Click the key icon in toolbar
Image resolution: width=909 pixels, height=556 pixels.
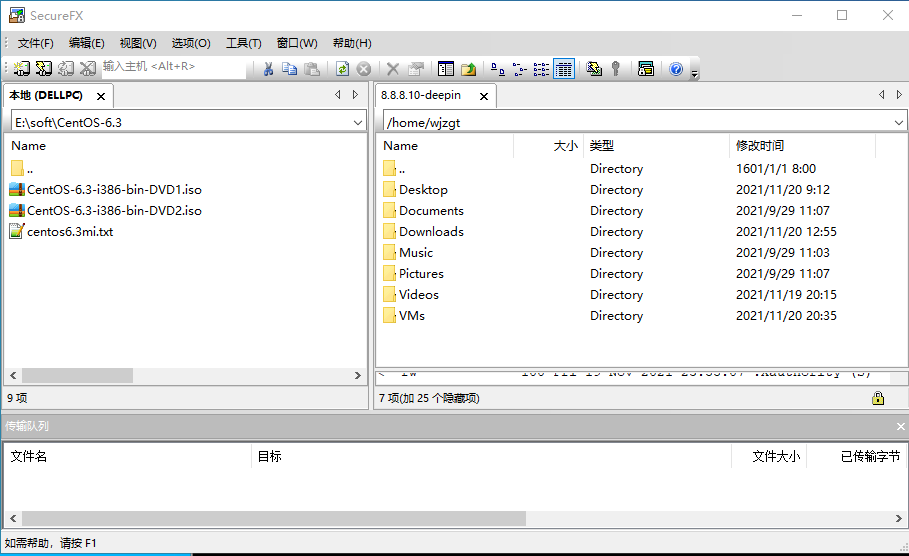[616, 69]
